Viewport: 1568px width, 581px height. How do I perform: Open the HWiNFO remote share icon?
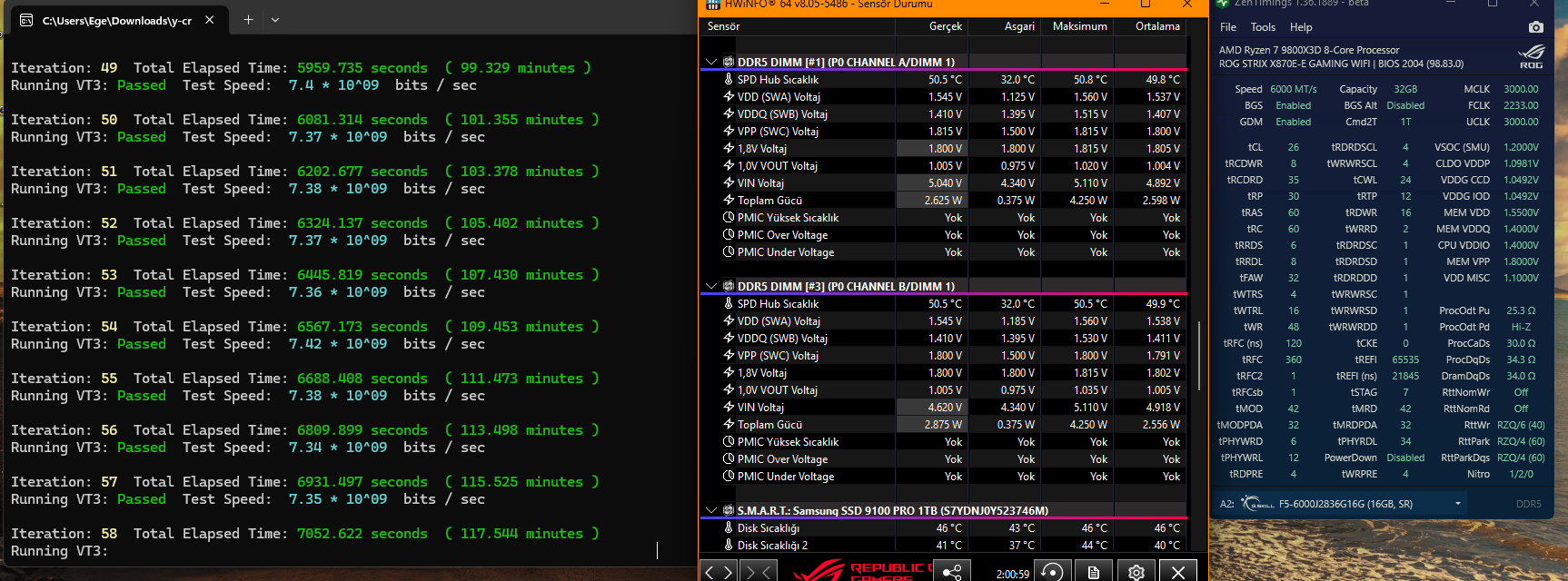coord(951,572)
